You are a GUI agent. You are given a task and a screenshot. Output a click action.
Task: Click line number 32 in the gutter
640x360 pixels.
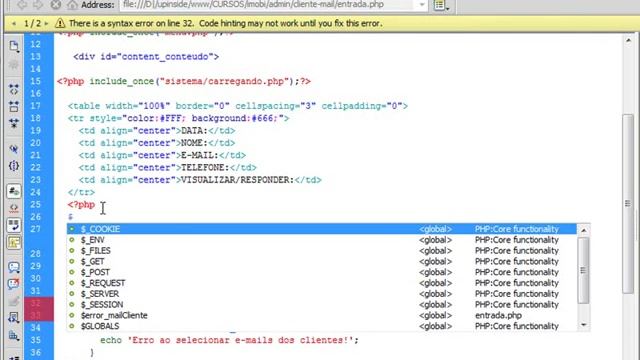[36, 303]
